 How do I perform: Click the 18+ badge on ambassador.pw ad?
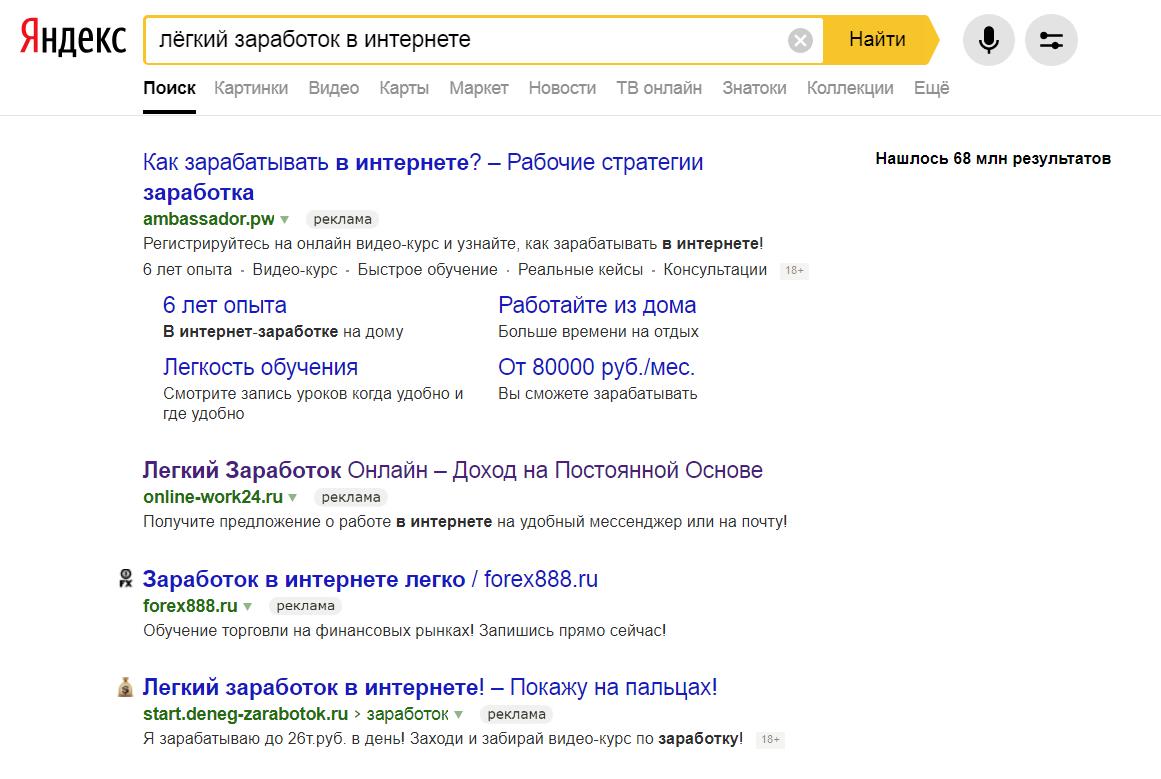794,270
